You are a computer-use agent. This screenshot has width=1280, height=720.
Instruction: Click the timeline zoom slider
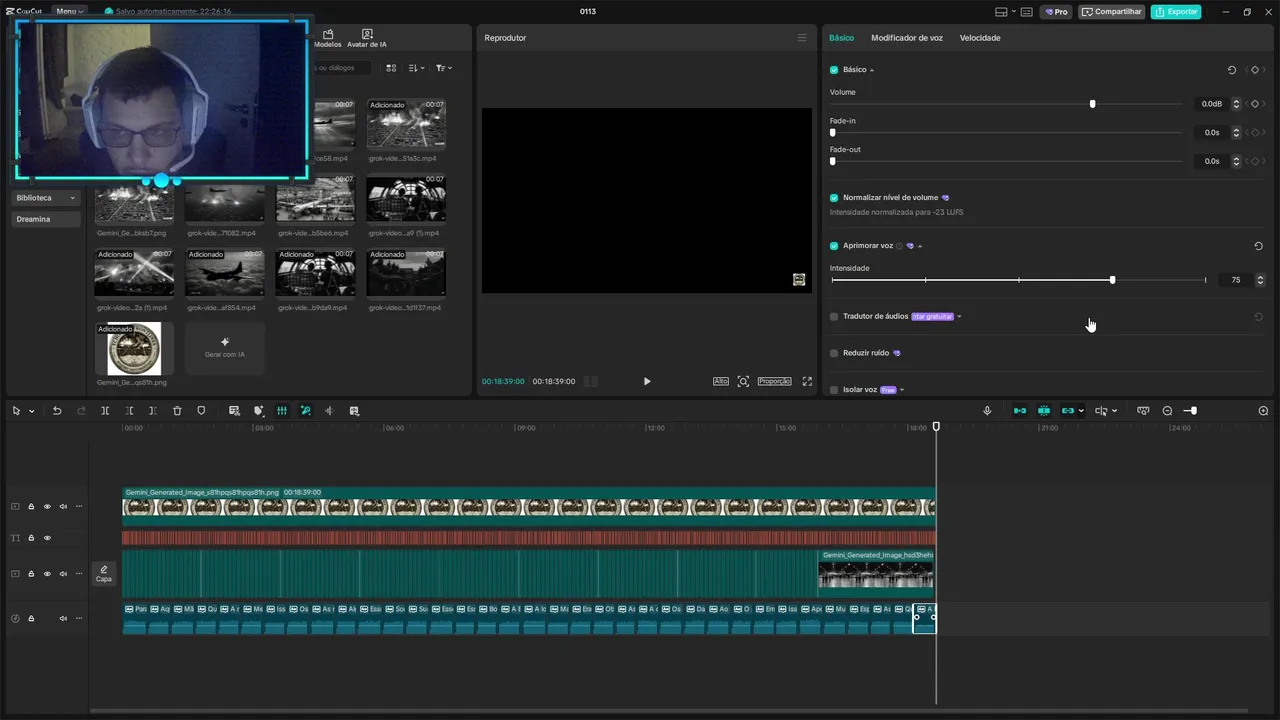(1190, 411)
